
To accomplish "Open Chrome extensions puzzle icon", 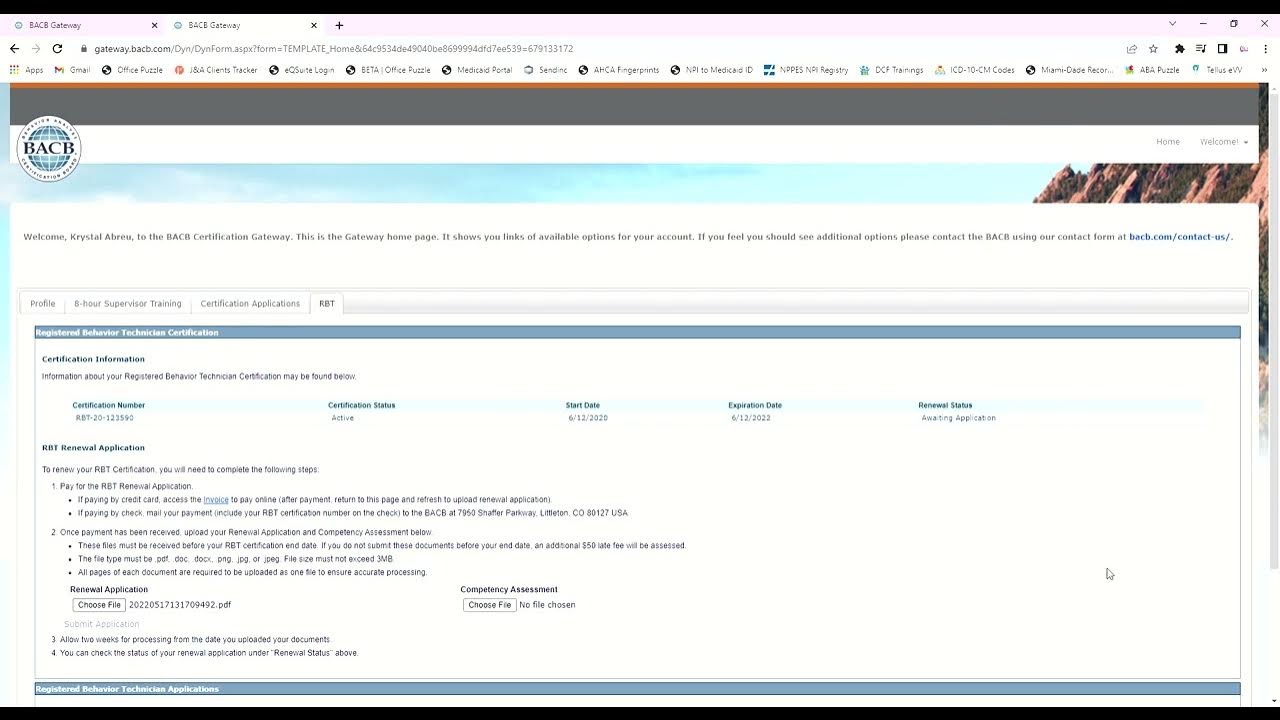I will pyautogui.click(x=1180, y=48).
